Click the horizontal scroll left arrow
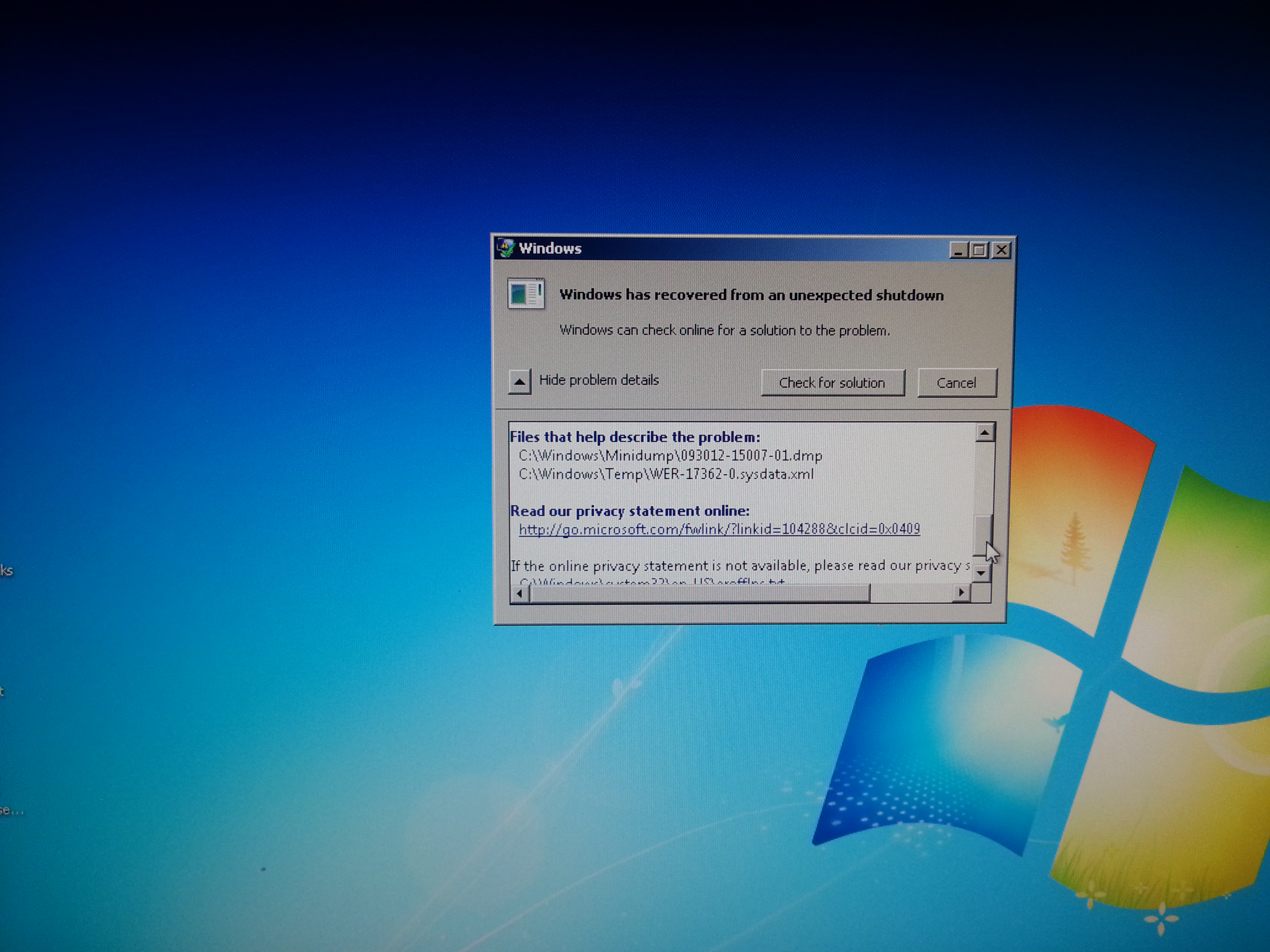This screenshot has height=952, width=1270. 519,593
